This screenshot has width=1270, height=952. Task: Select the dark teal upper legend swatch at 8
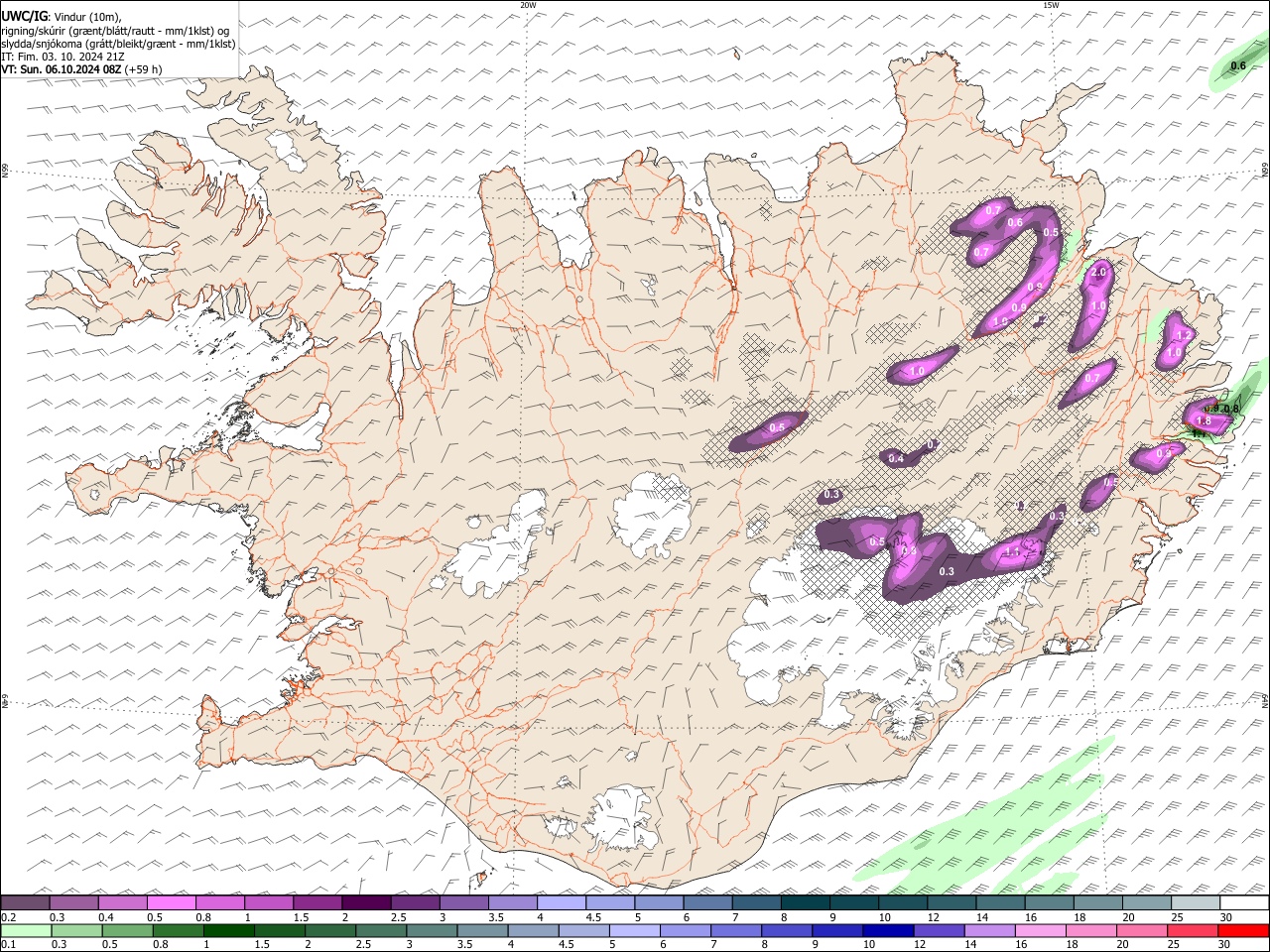pos(804,902)
